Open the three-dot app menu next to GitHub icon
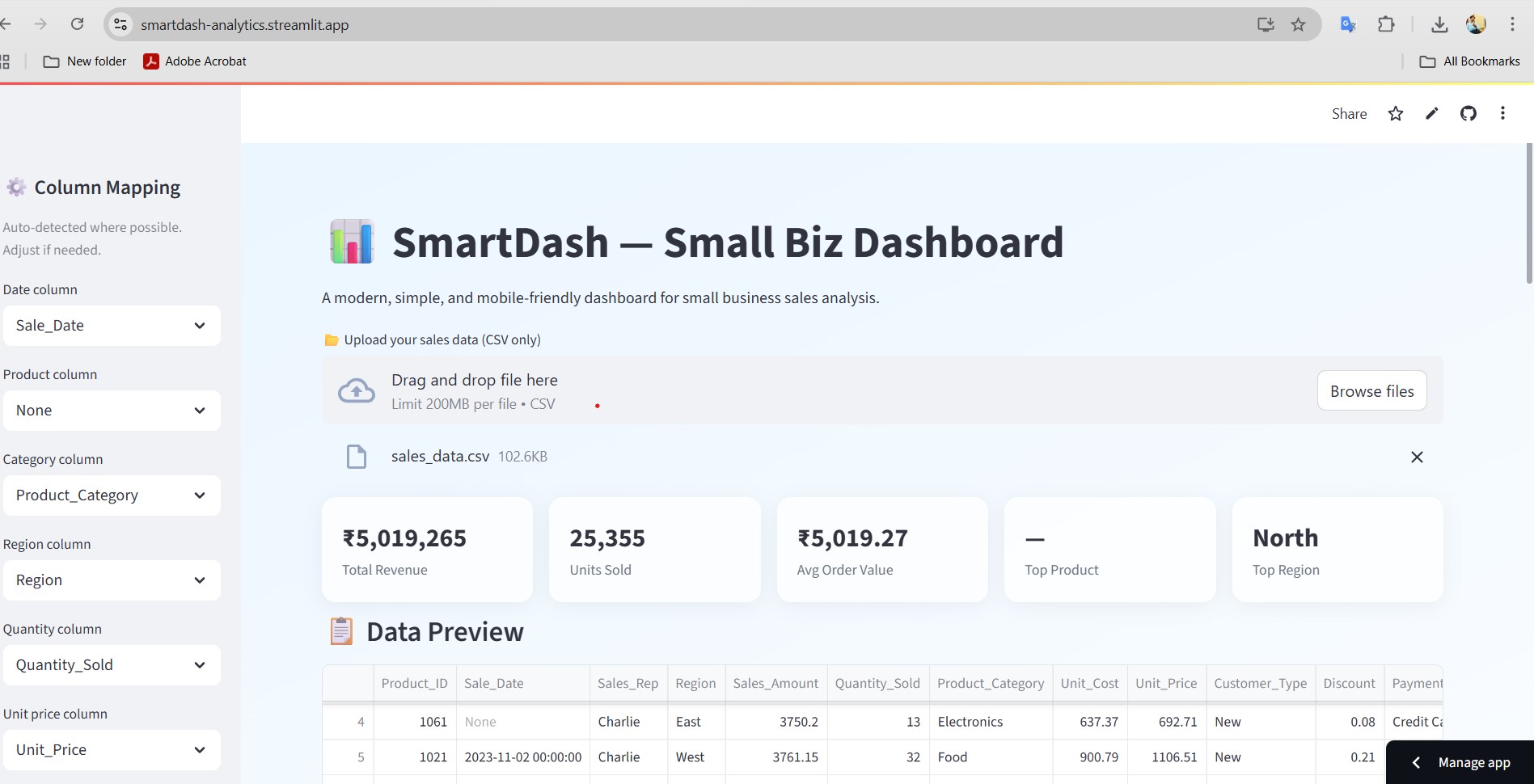 pos(1502,113)
